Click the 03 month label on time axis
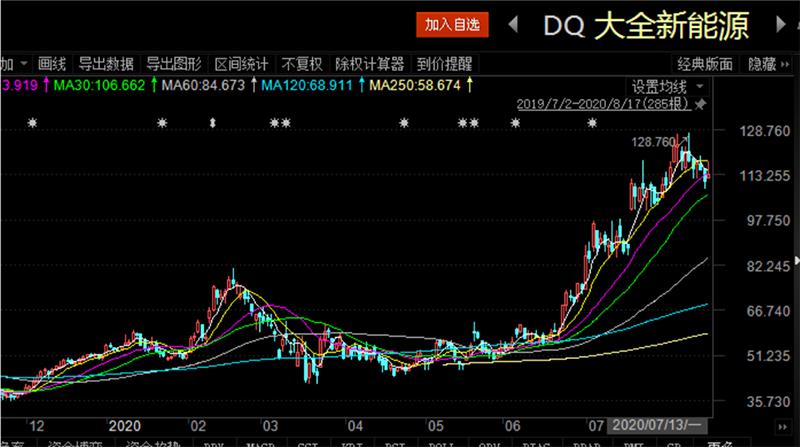This screenshot has height=448, width=800. point(270,426)
